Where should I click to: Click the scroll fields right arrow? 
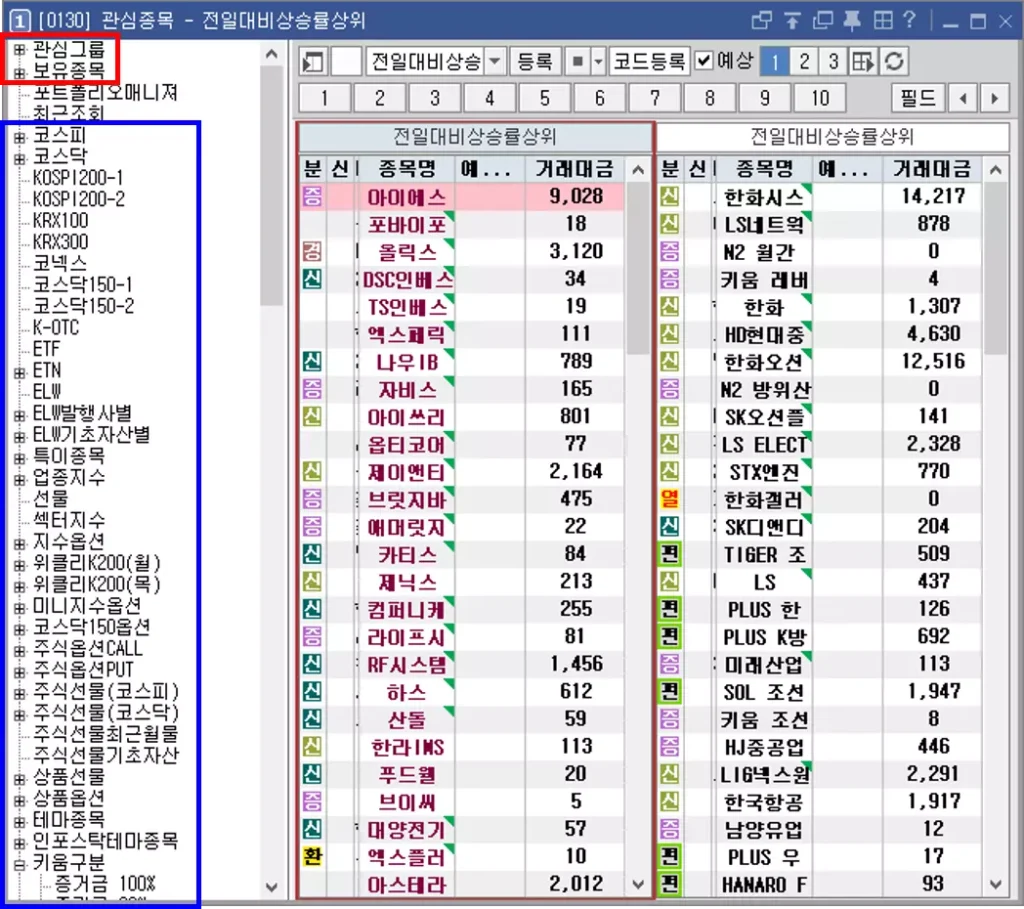coord(995,99)
